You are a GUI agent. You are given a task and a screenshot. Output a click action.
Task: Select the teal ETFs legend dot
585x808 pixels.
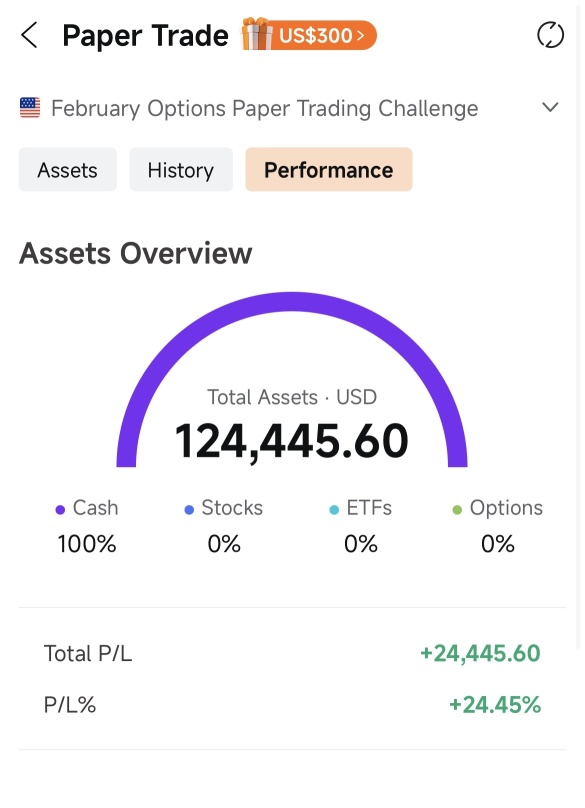[x=334, y=510]
